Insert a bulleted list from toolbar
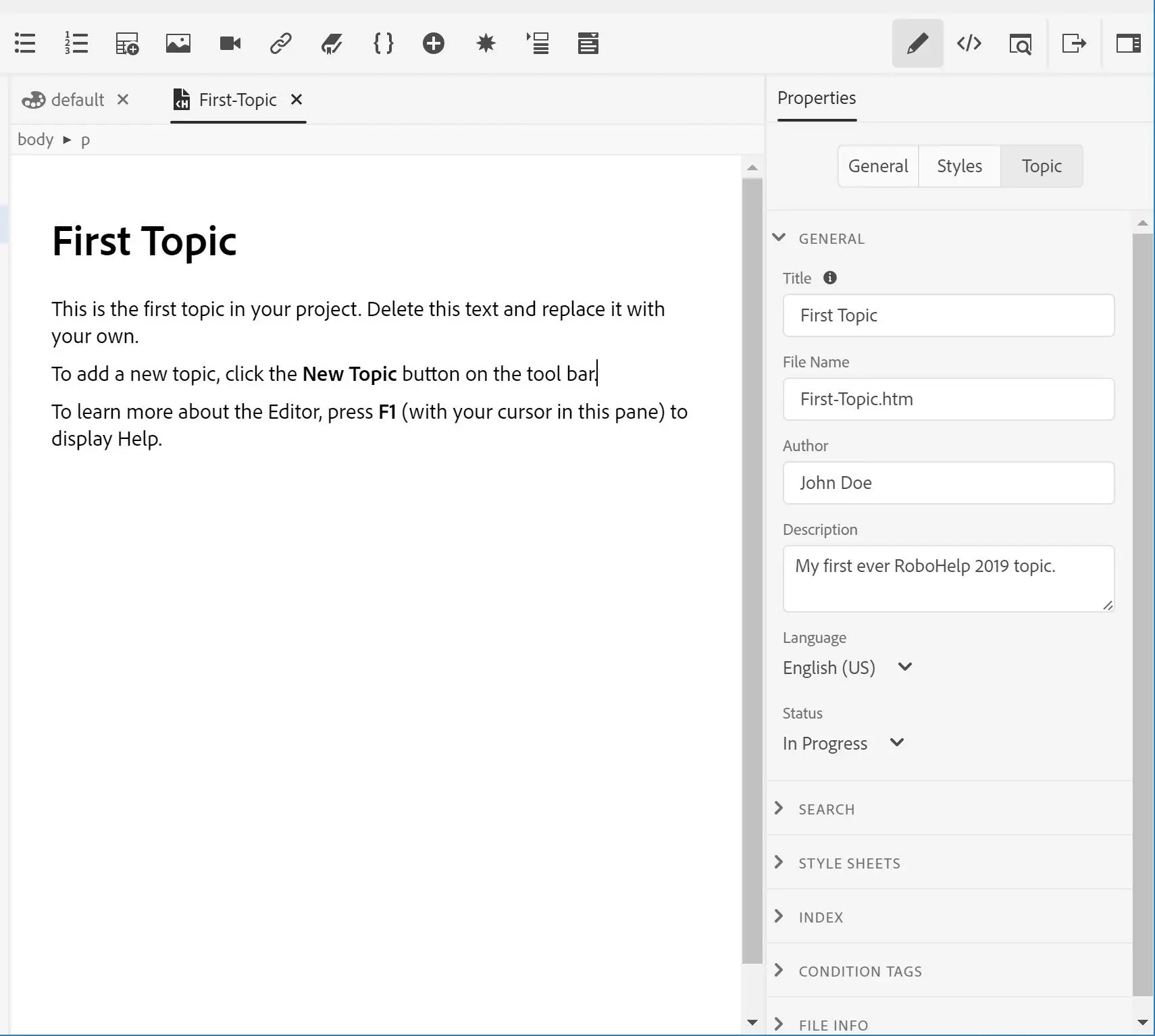Image resolution: width=1155 pixels, height=1036 pixels. [x=25, y=43]
